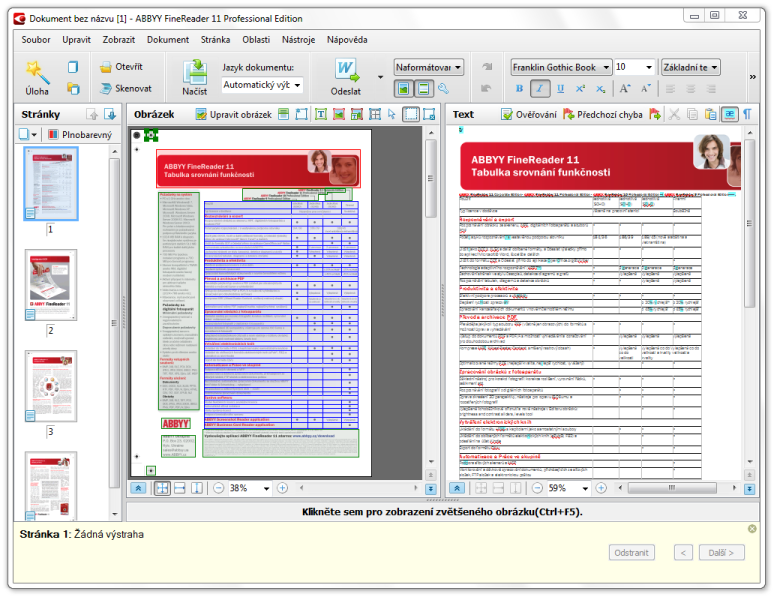Screen dimensions: 777x600
Task: Click the Další next warning button
Action: tap(722, 552)
